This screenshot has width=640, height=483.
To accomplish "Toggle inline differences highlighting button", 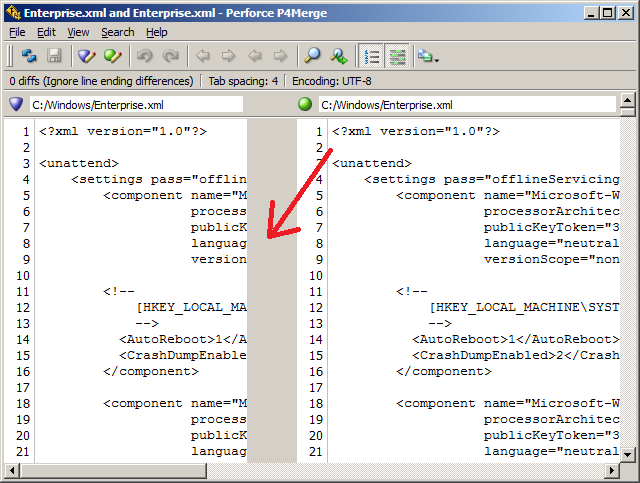I will coord(397,56).
